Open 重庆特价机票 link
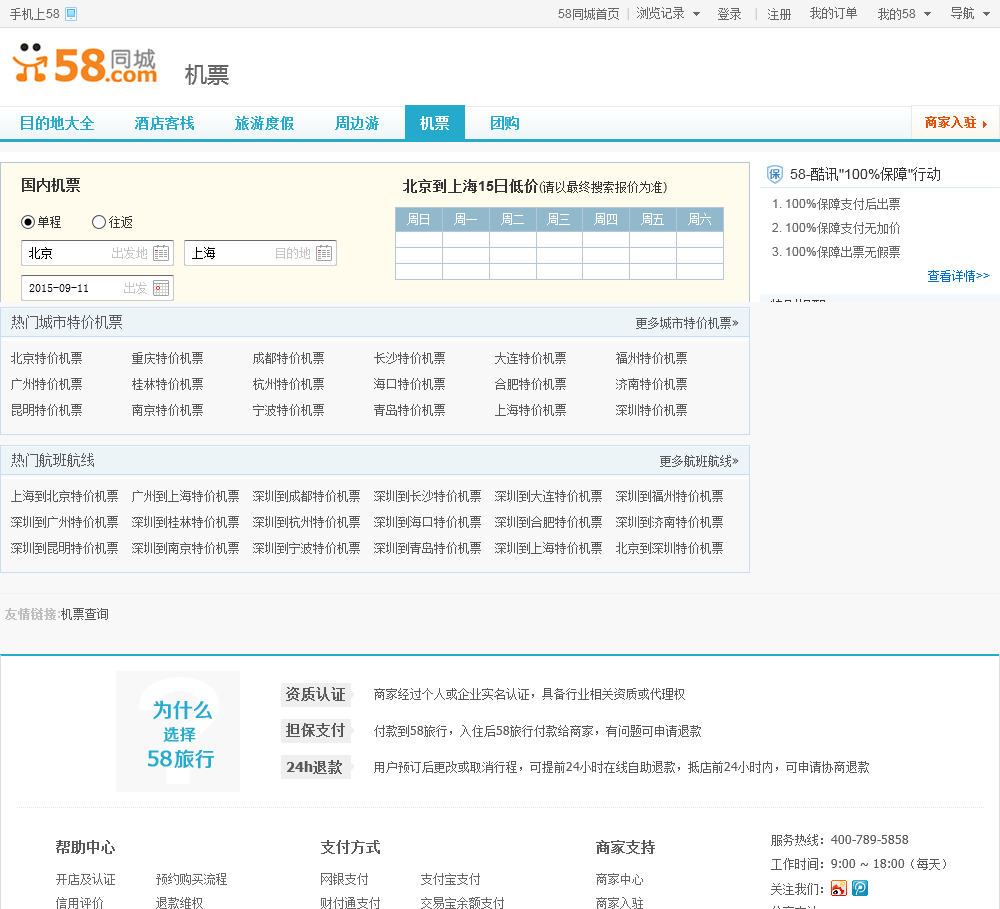 pyautogui.click(x=167, y=358)
